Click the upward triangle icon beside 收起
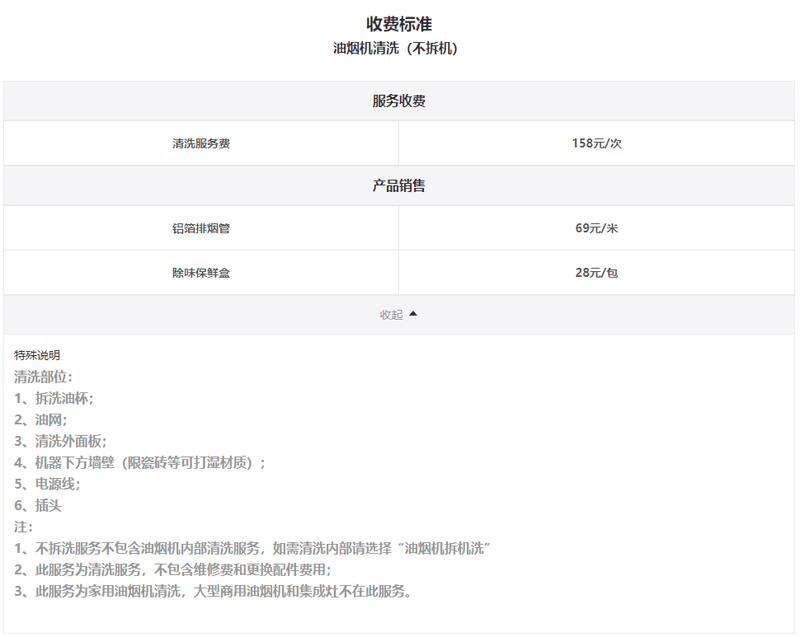 click(413, 314)
